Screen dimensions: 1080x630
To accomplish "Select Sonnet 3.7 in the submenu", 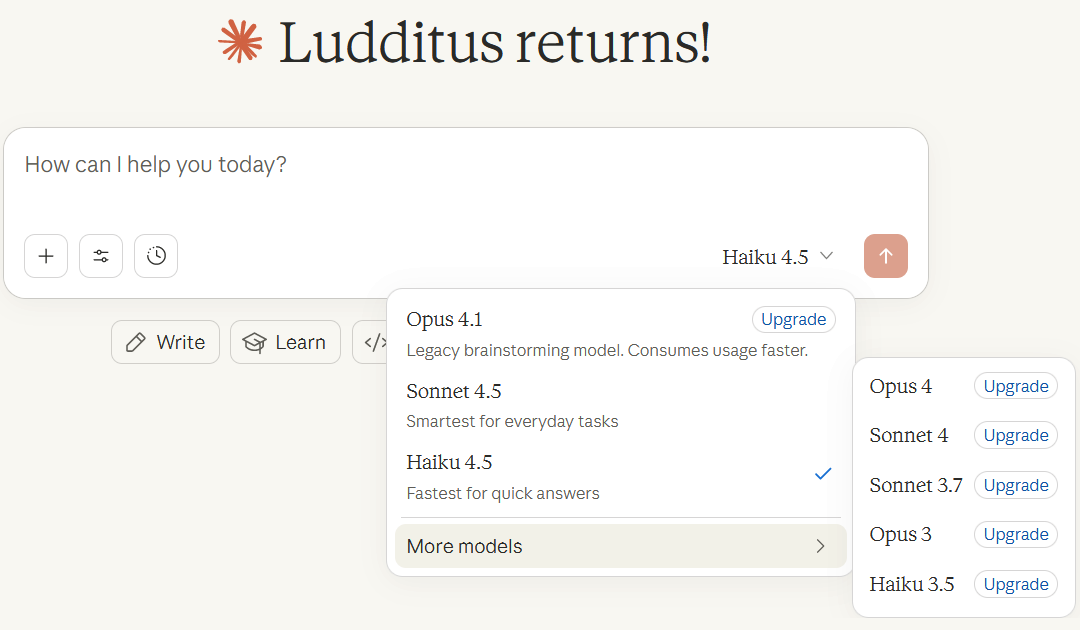I will 916,485.
